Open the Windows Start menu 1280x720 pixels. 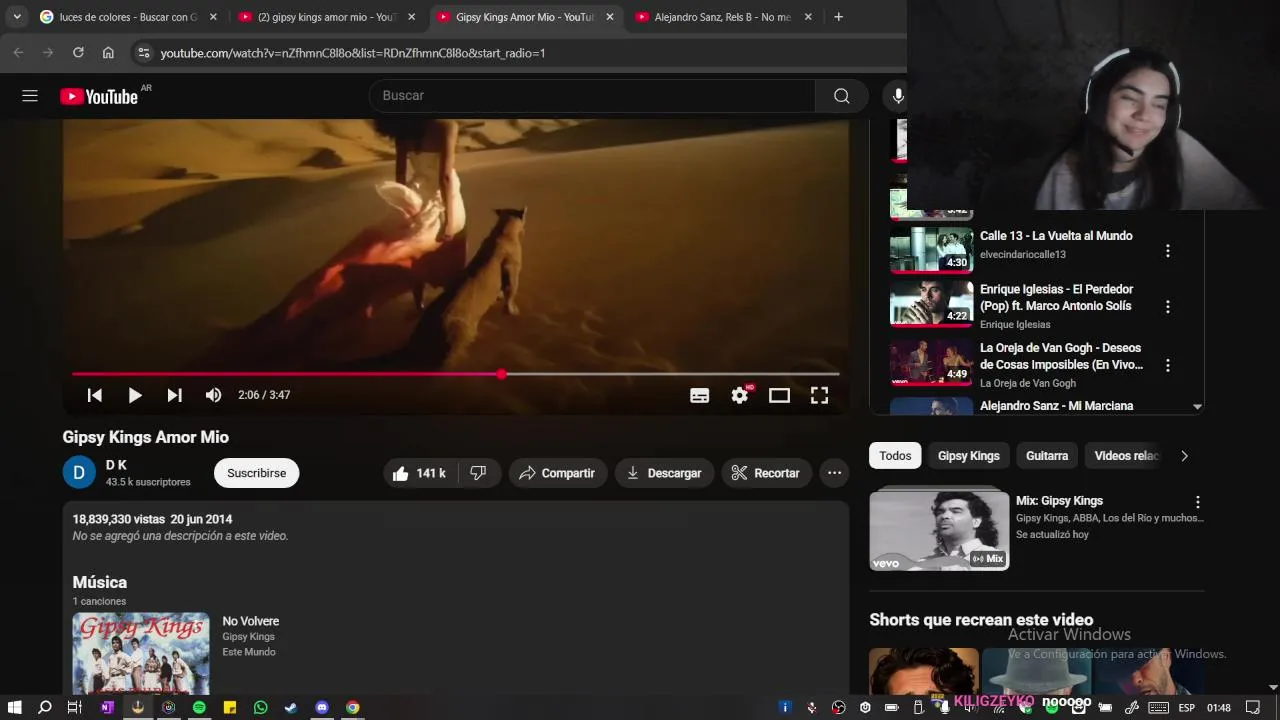(14, 707)
